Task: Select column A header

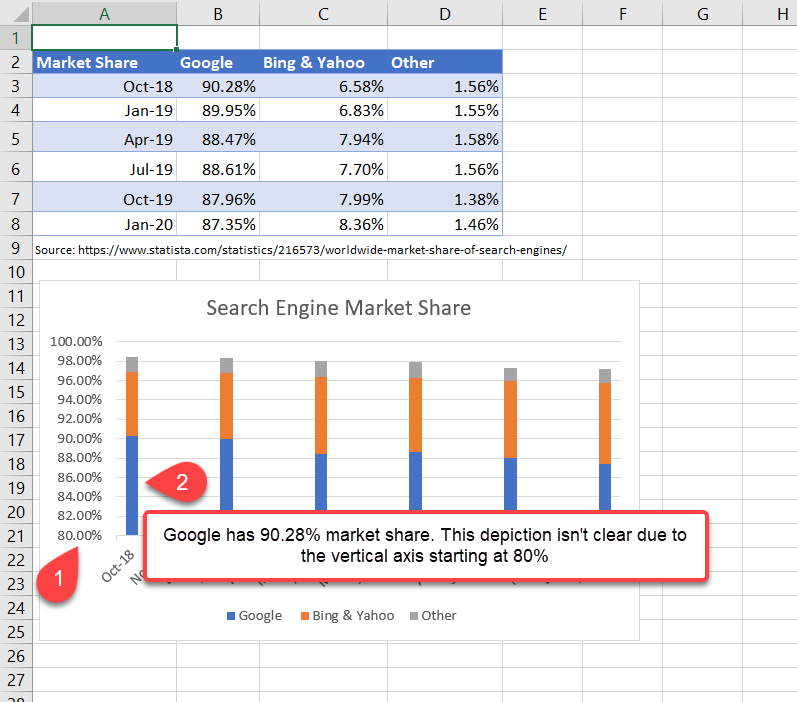Action: point(104,14)
